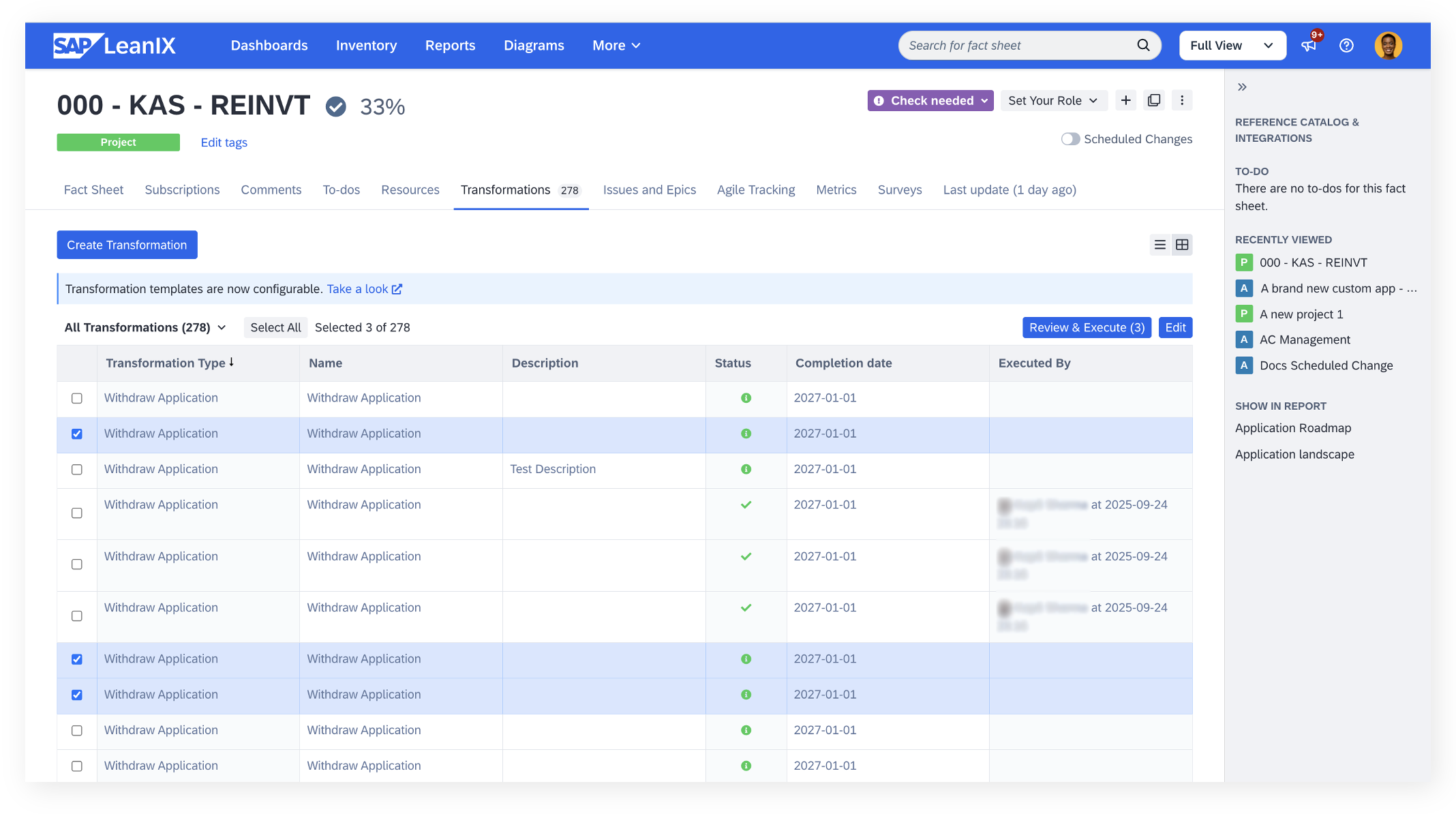Check the first Withdraw Application row checkbox

point(77,398)
